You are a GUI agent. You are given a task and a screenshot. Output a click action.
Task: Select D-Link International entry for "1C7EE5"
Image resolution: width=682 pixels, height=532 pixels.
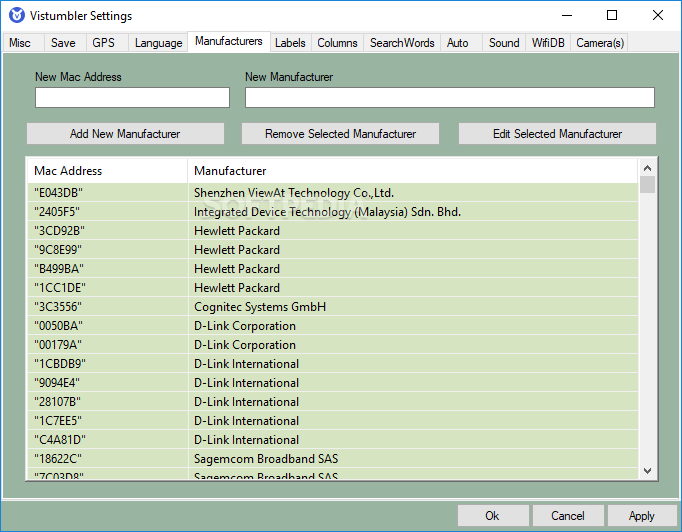[x=246, y=421]
